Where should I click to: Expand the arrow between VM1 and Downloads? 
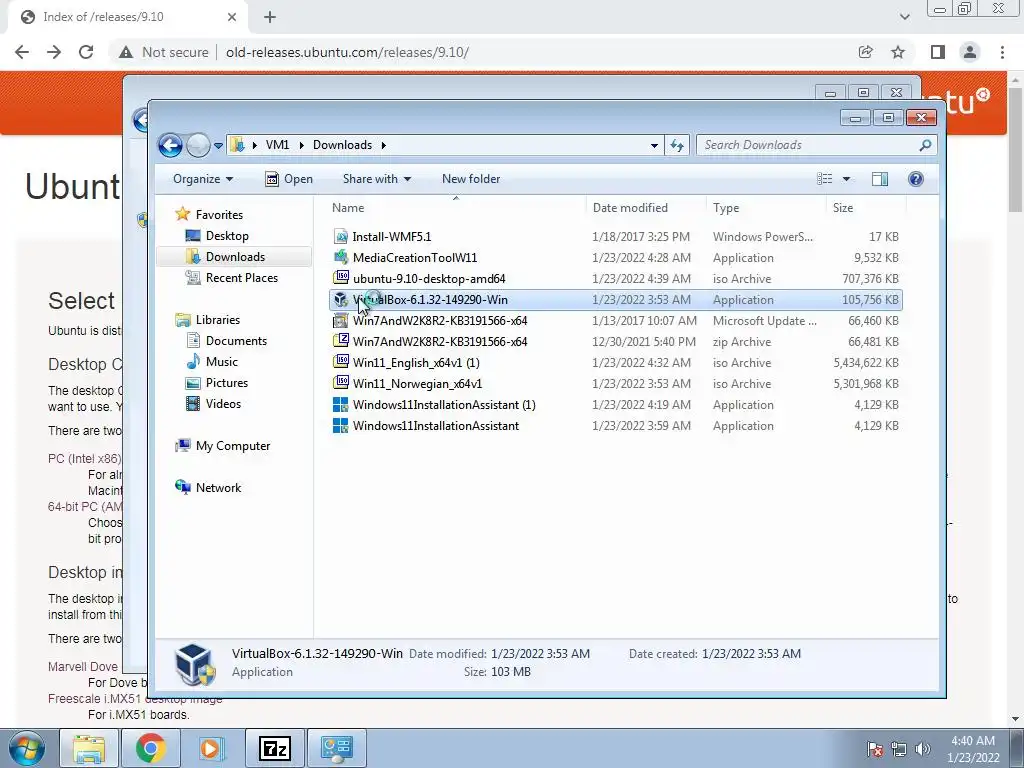click(x=301, y=145)
